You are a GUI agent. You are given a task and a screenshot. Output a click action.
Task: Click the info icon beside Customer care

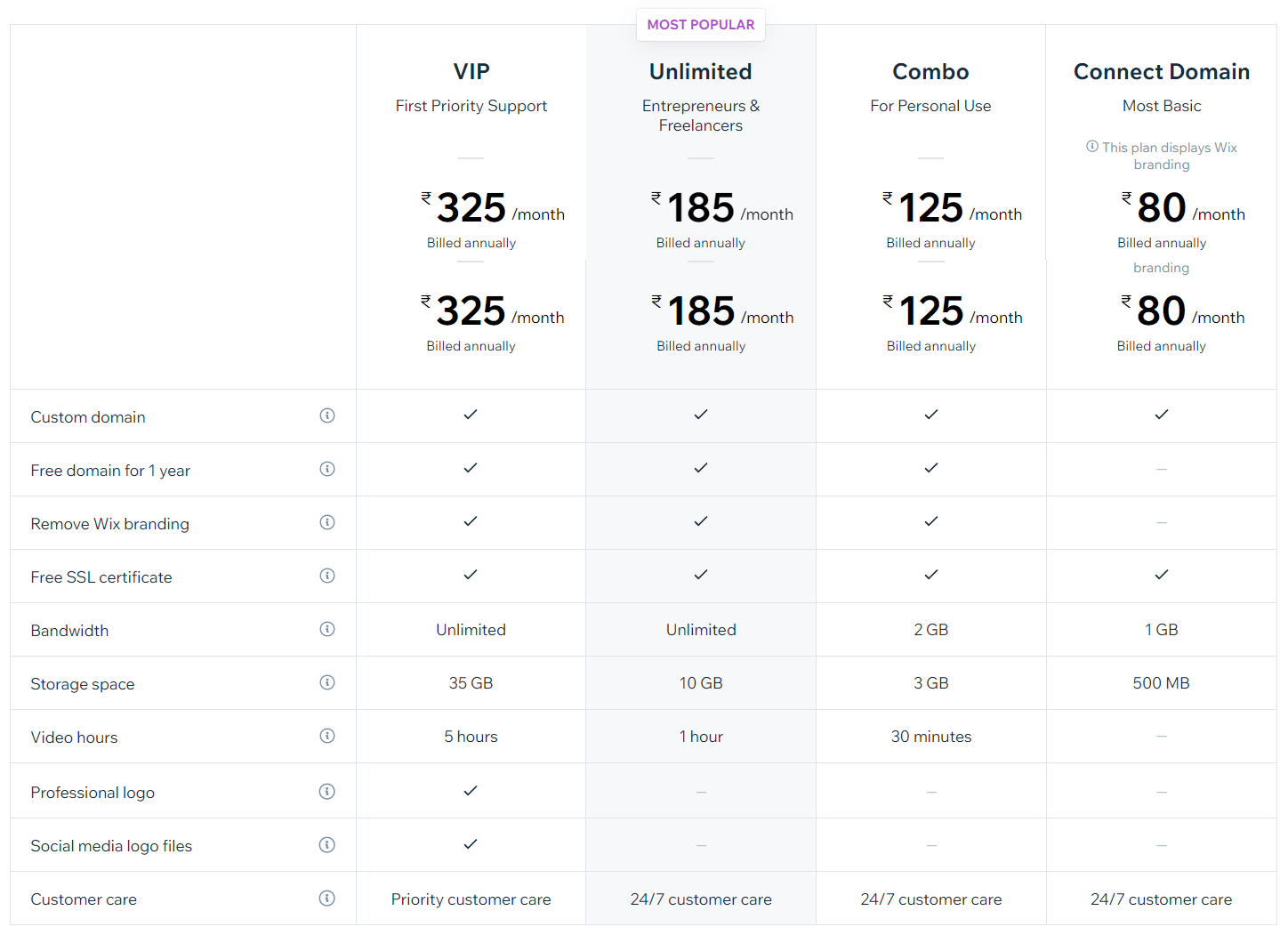(x=327, y=899)
